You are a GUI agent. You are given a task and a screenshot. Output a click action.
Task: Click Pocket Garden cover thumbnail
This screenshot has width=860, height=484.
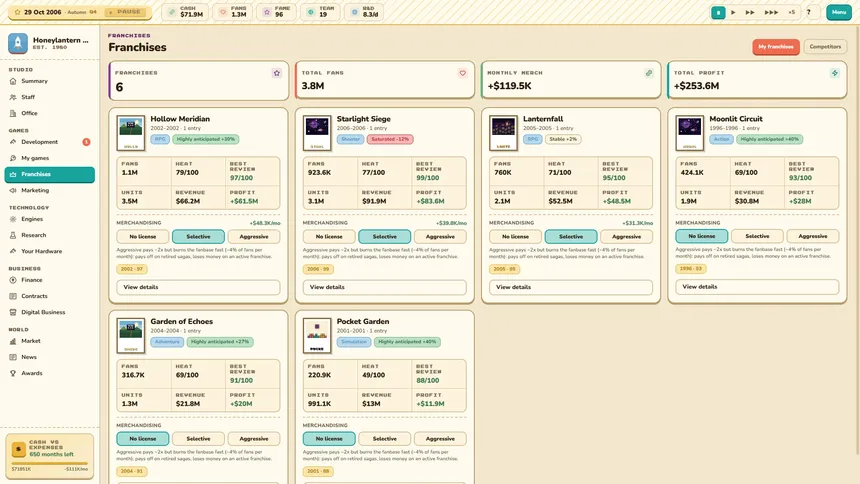pos(317,335)
